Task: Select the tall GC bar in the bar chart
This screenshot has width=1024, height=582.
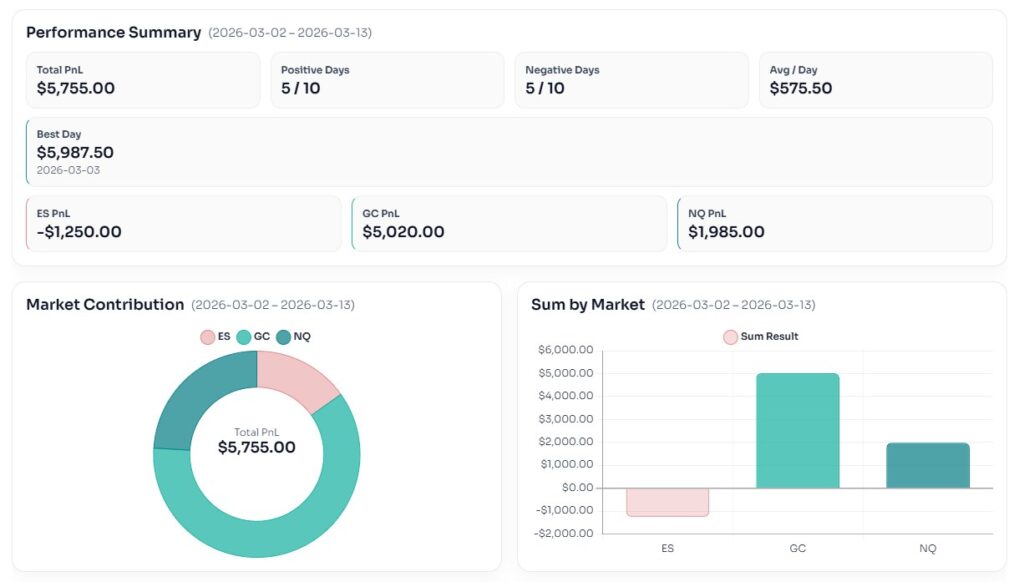Action: tap(797, 430)
